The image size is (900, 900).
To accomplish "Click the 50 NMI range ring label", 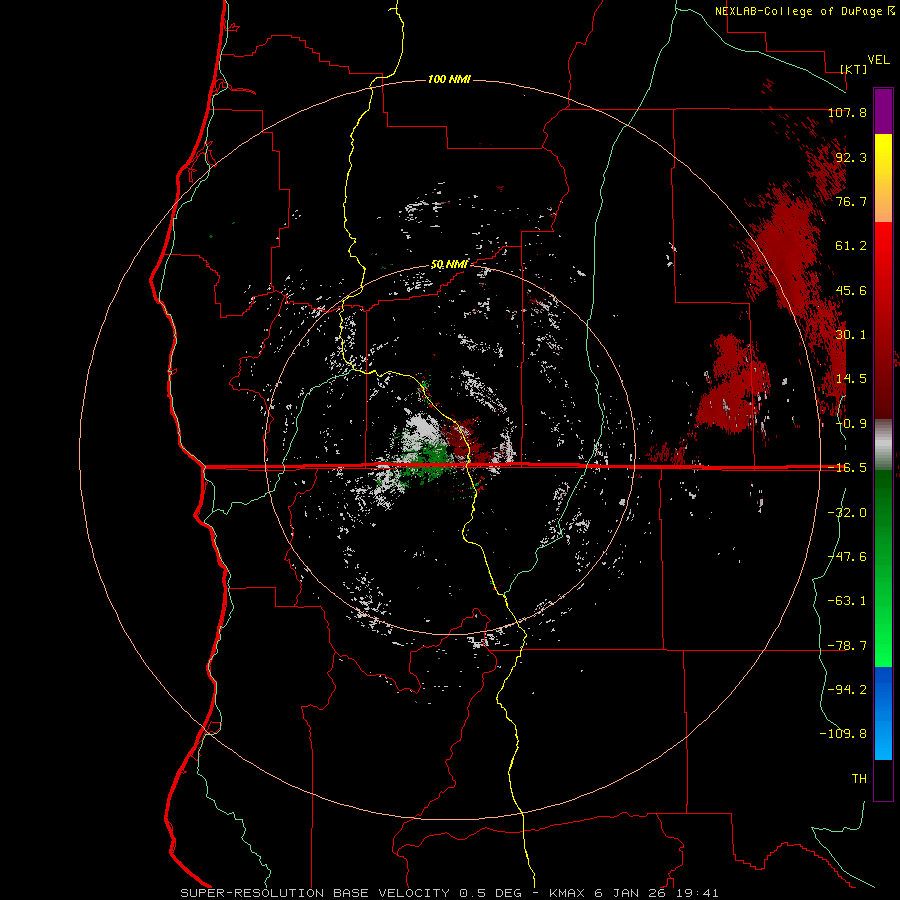I will click(449, 265).
